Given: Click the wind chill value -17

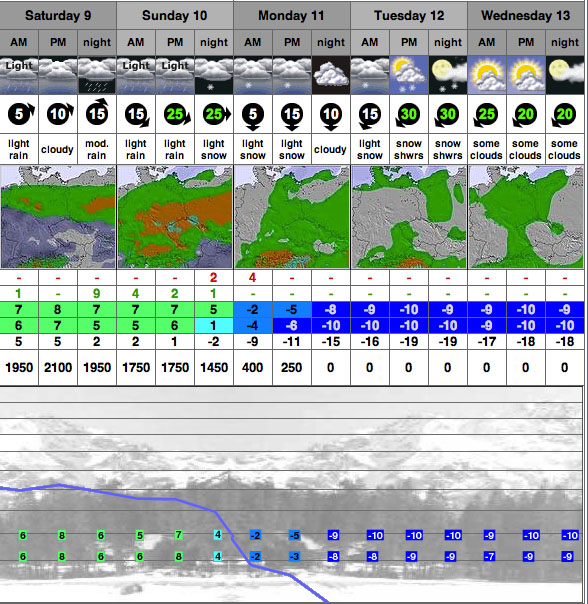Looking at the screenshot, I should (x=487, y=342).
